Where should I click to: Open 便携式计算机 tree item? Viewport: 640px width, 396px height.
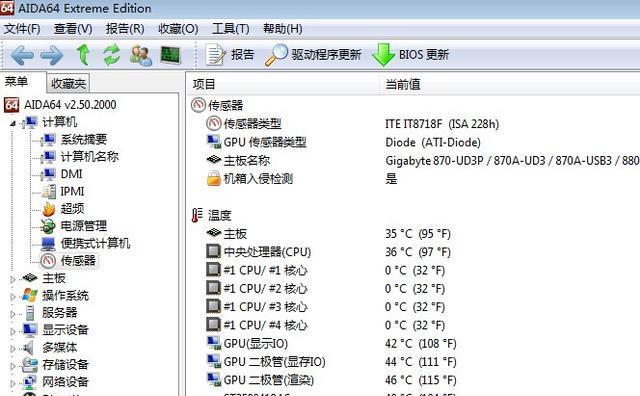pos(95,243)
